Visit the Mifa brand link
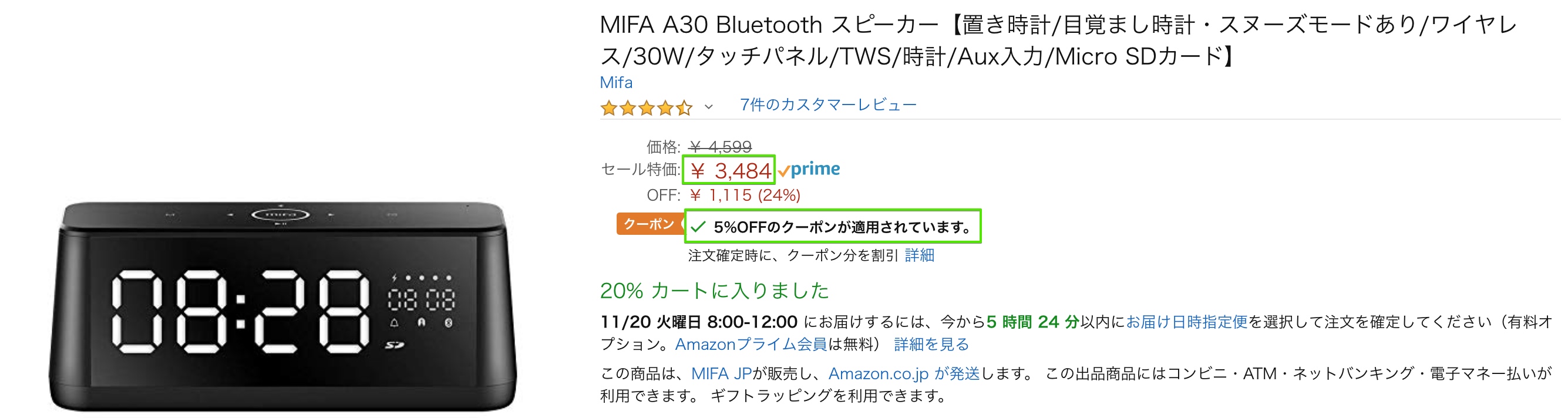Screen dimensions: 1568x418 [616, 82]
